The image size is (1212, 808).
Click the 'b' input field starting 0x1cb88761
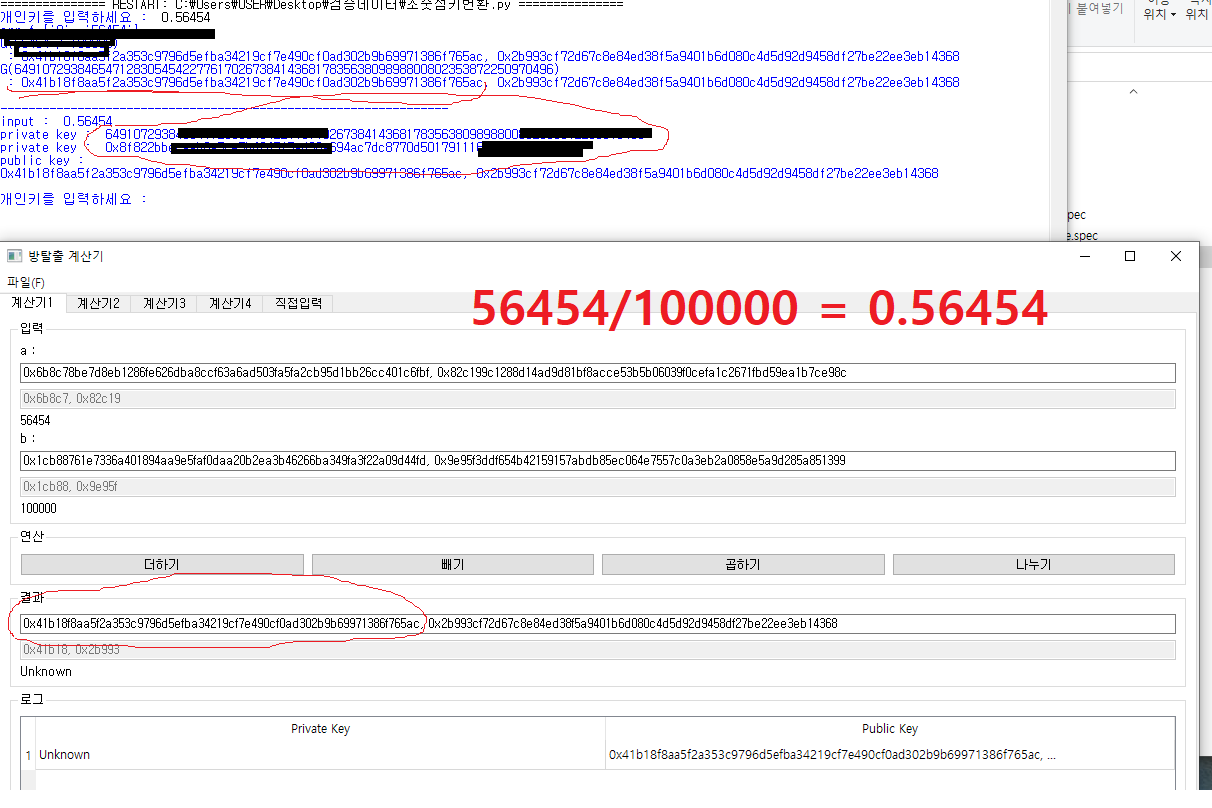click(598, 461)
